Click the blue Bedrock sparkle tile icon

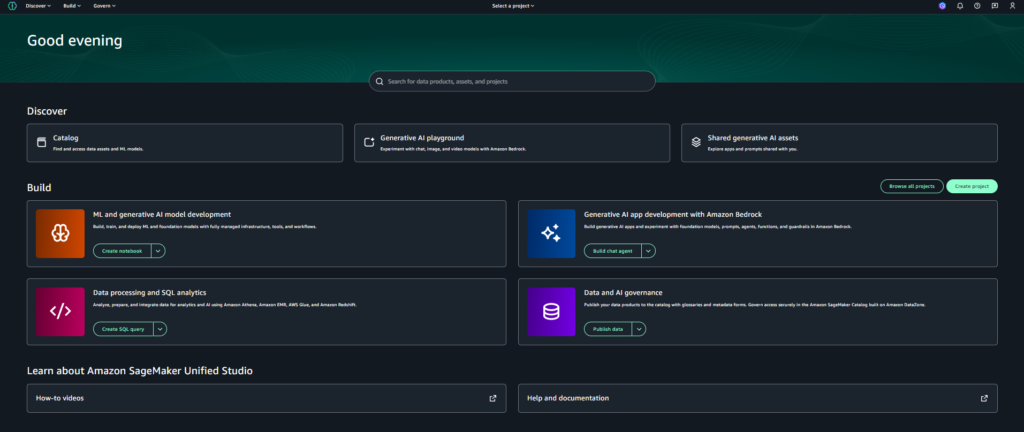[551, 234]
